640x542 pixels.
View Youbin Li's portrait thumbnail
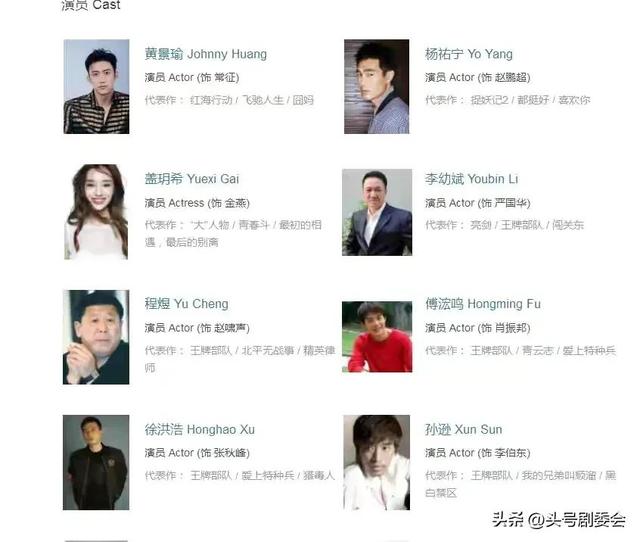(377, 212)
